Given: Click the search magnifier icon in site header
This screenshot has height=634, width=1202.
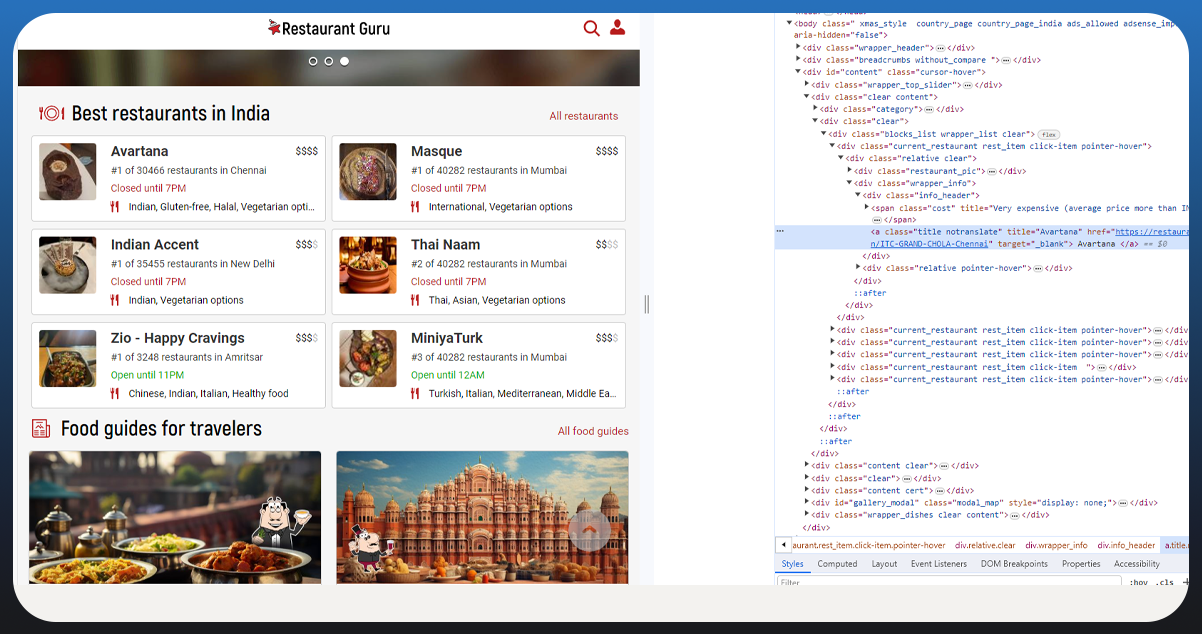Looking at the screenshot, I should 591,28.
